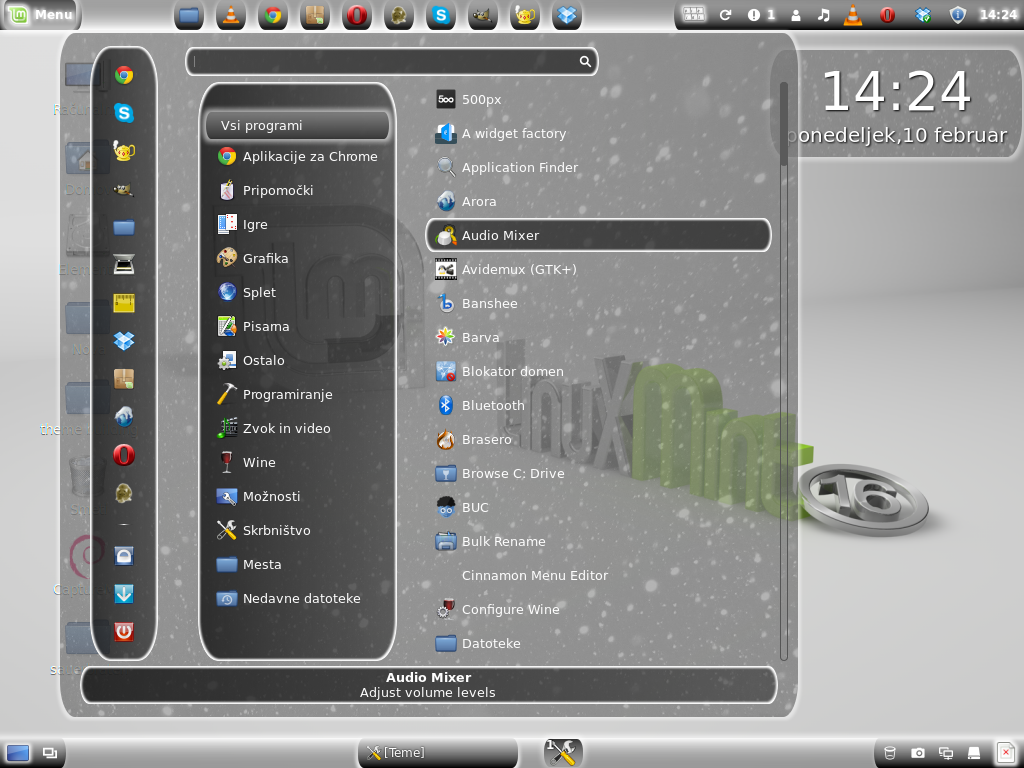The width and height of the screenshot is (1024, 768).
Task: Click the camera icon in bottom panel
Action: click(x=918, y=753)
